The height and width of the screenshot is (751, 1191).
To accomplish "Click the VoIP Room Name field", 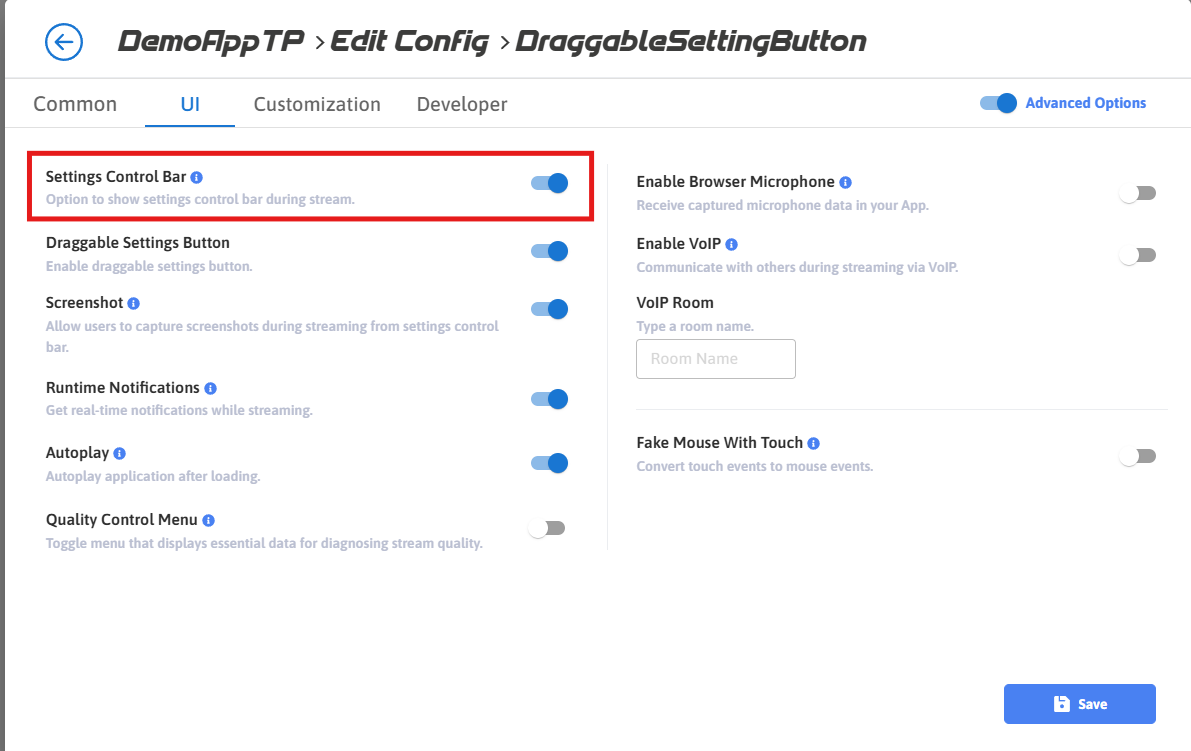I will tap(716, 359).
